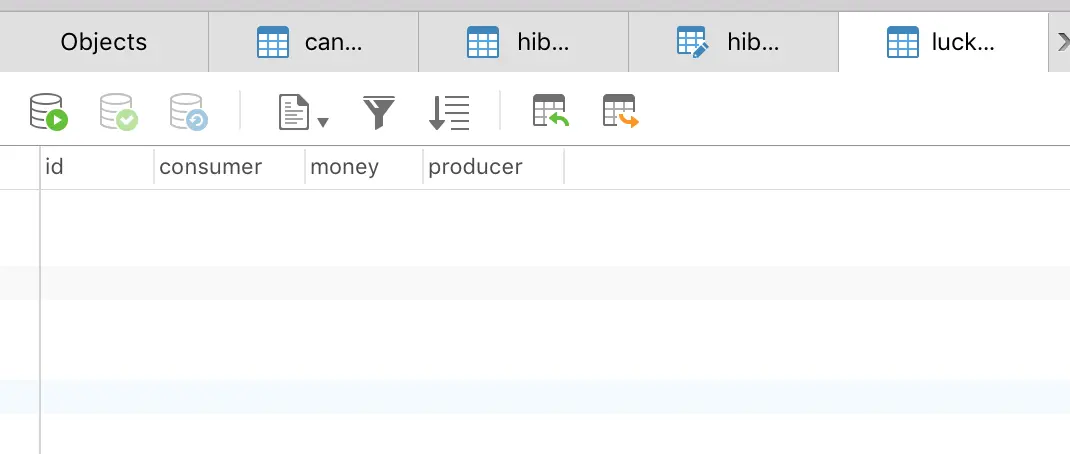Click the greyed-out Rollback transaction icon
This screenshot has height=454, width=1070.
click(x=188, y=112)
